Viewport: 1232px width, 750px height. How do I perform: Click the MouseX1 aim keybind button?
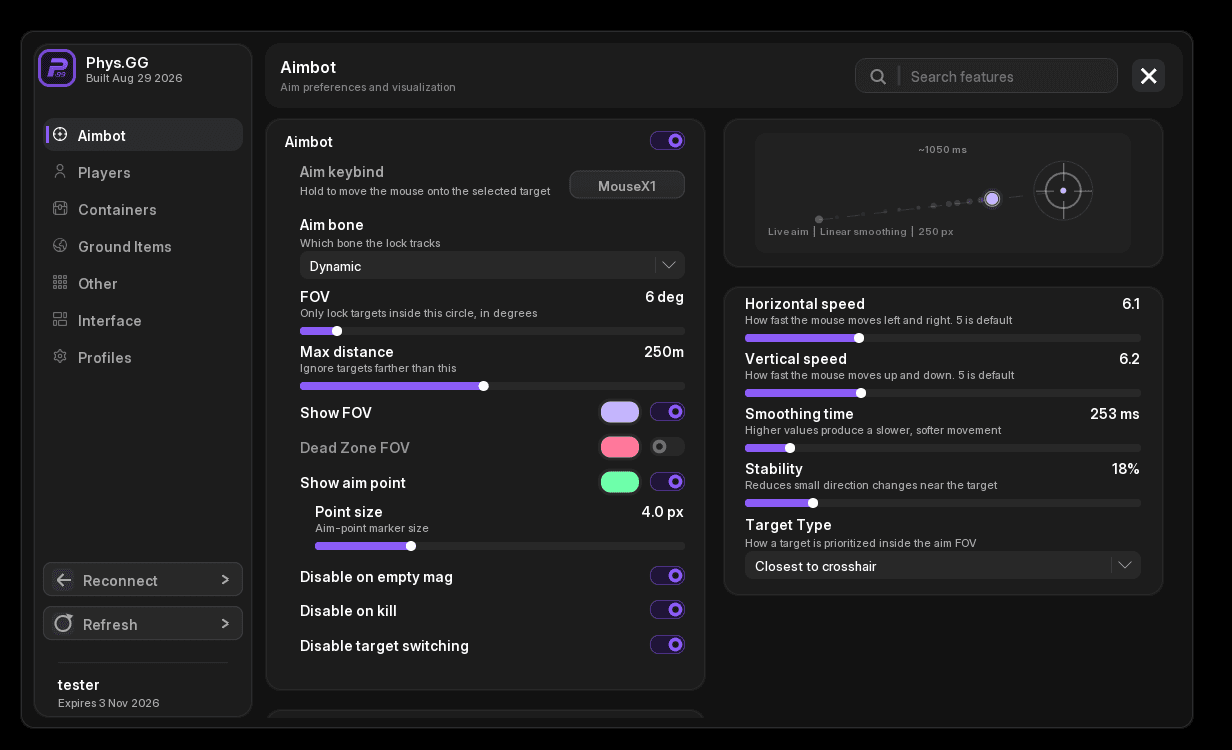tap(627, 185)
